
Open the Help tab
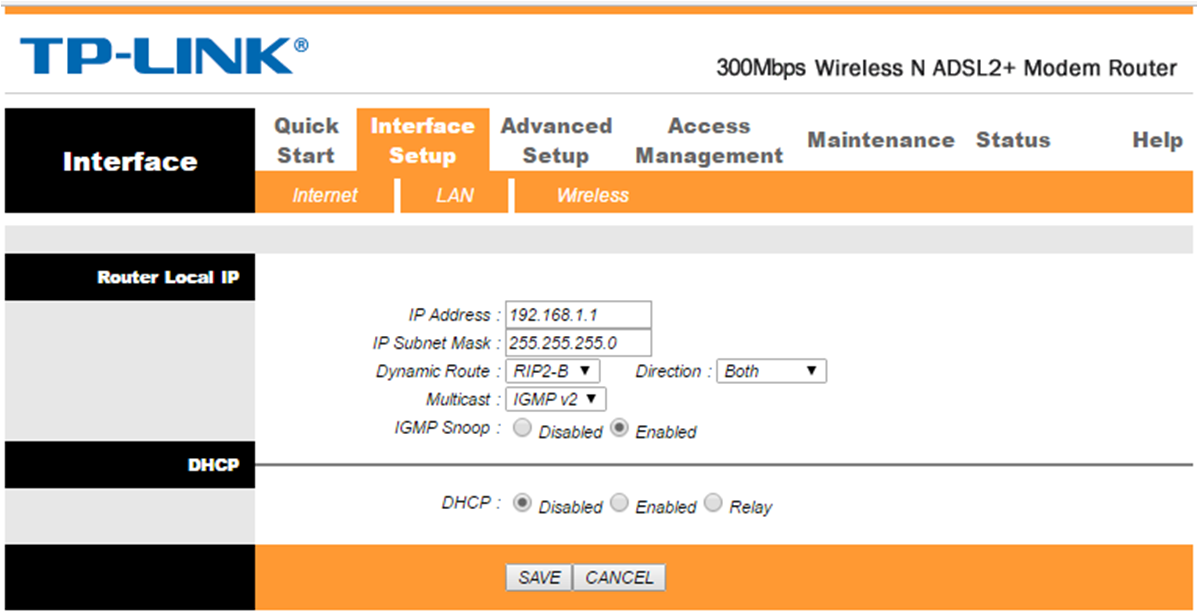[1158, 141]
